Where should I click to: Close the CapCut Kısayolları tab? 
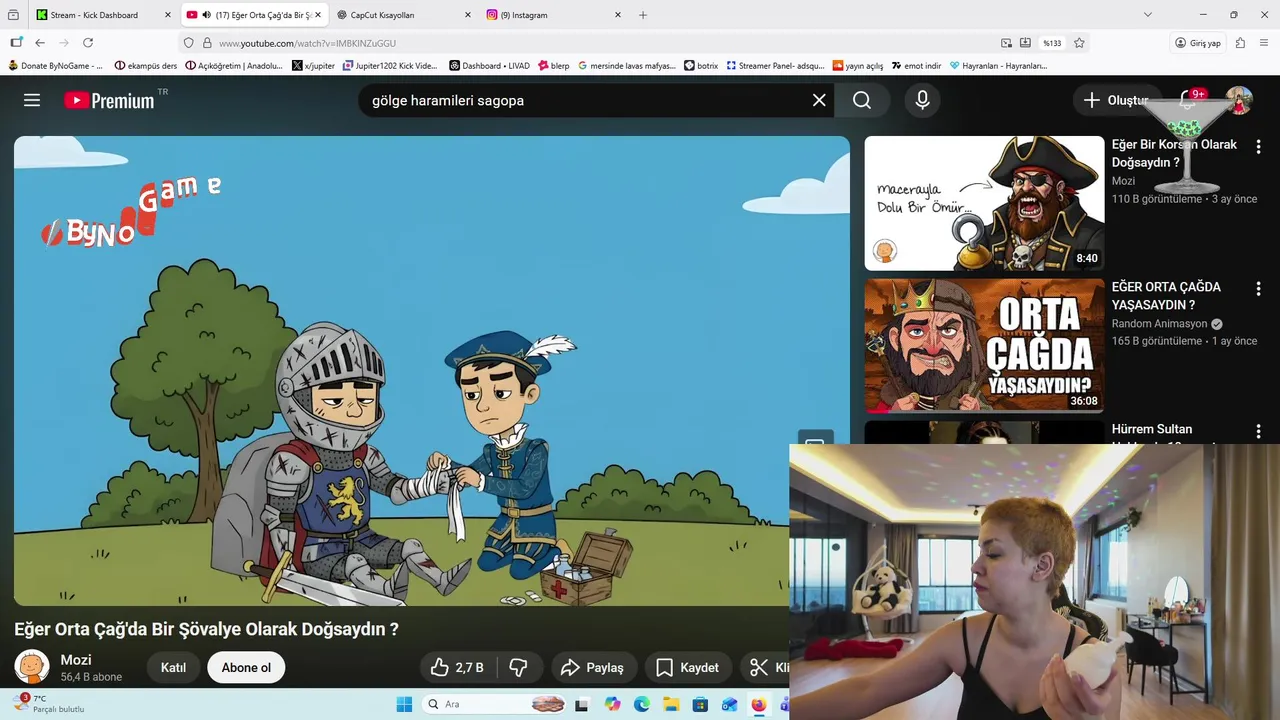coord(468,15)
